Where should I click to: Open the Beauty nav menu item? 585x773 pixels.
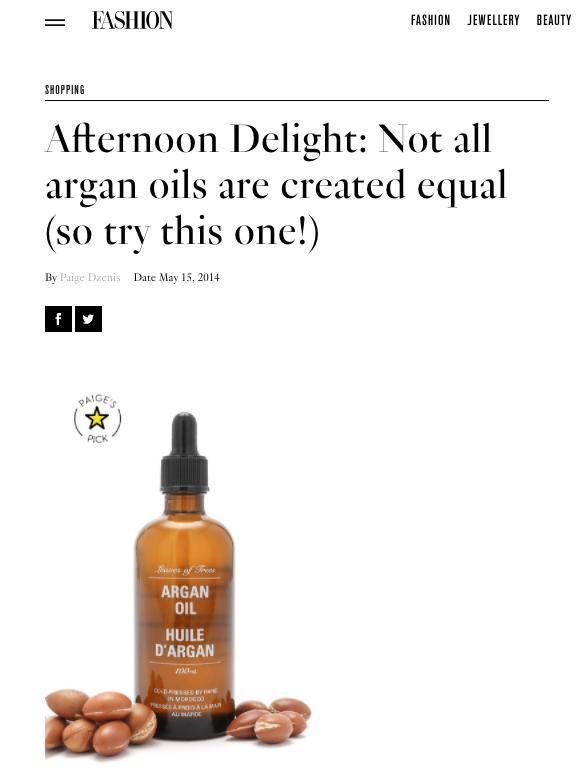[554, 20]
